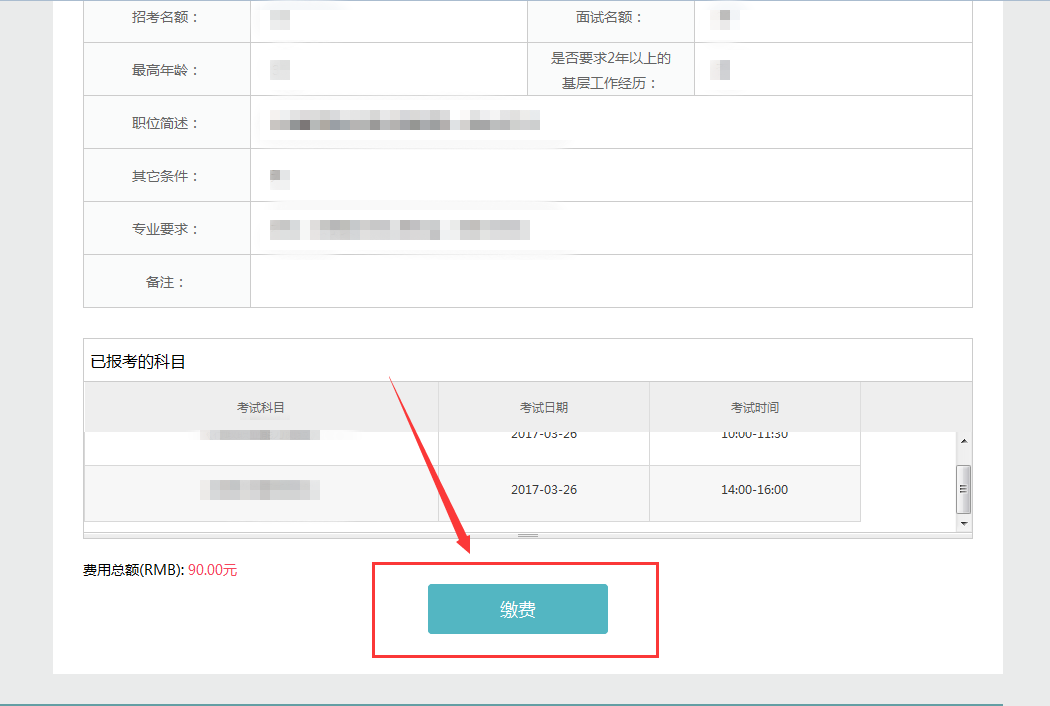
Task: Click the subjects table scroll-up arrow
Action: [x=964, y=441]
